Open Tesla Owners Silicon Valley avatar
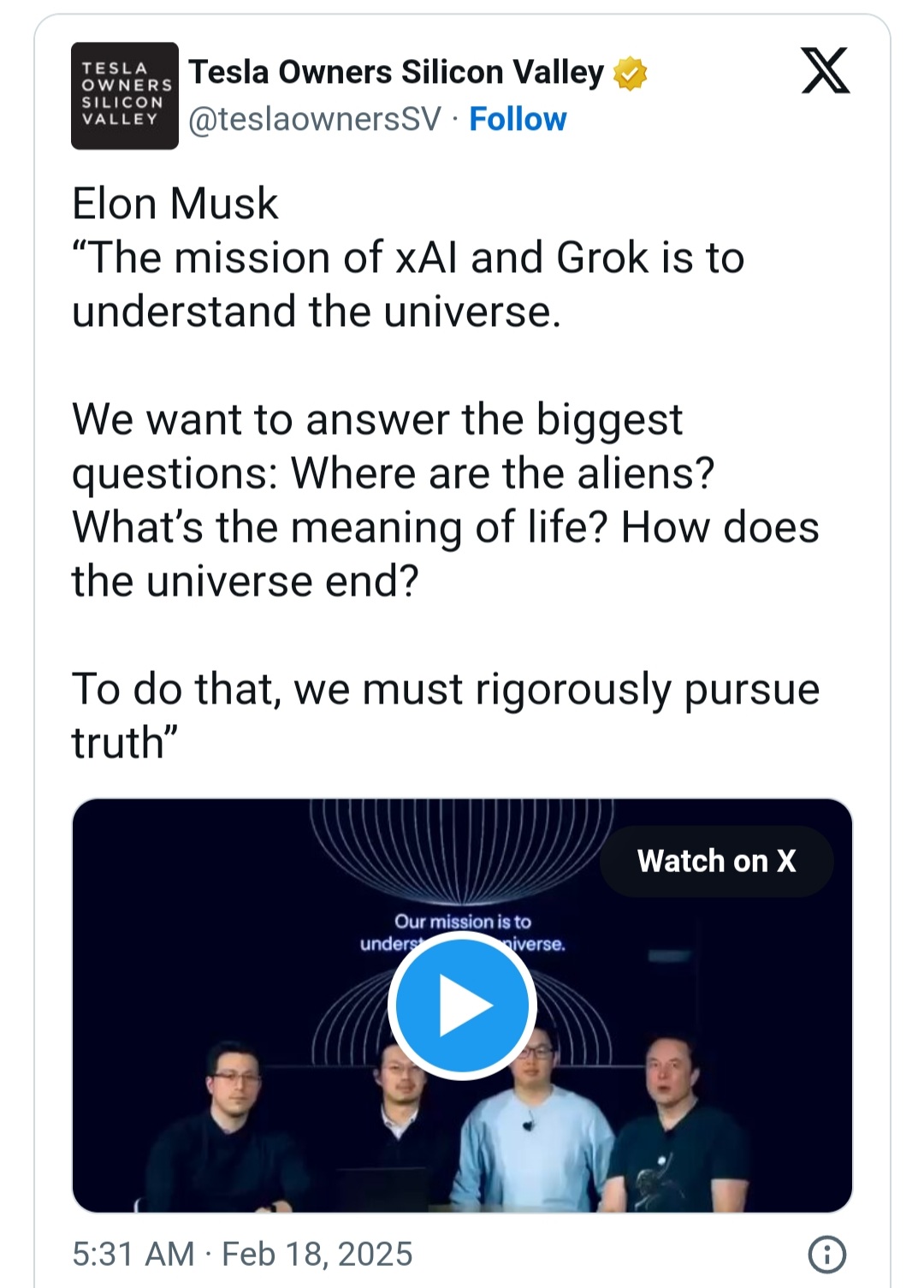 pyautogui.click(x=124, y=95)
